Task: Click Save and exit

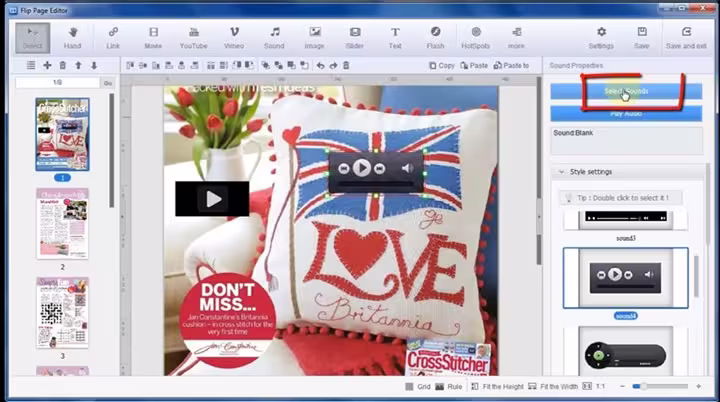Action: [686, 38]
